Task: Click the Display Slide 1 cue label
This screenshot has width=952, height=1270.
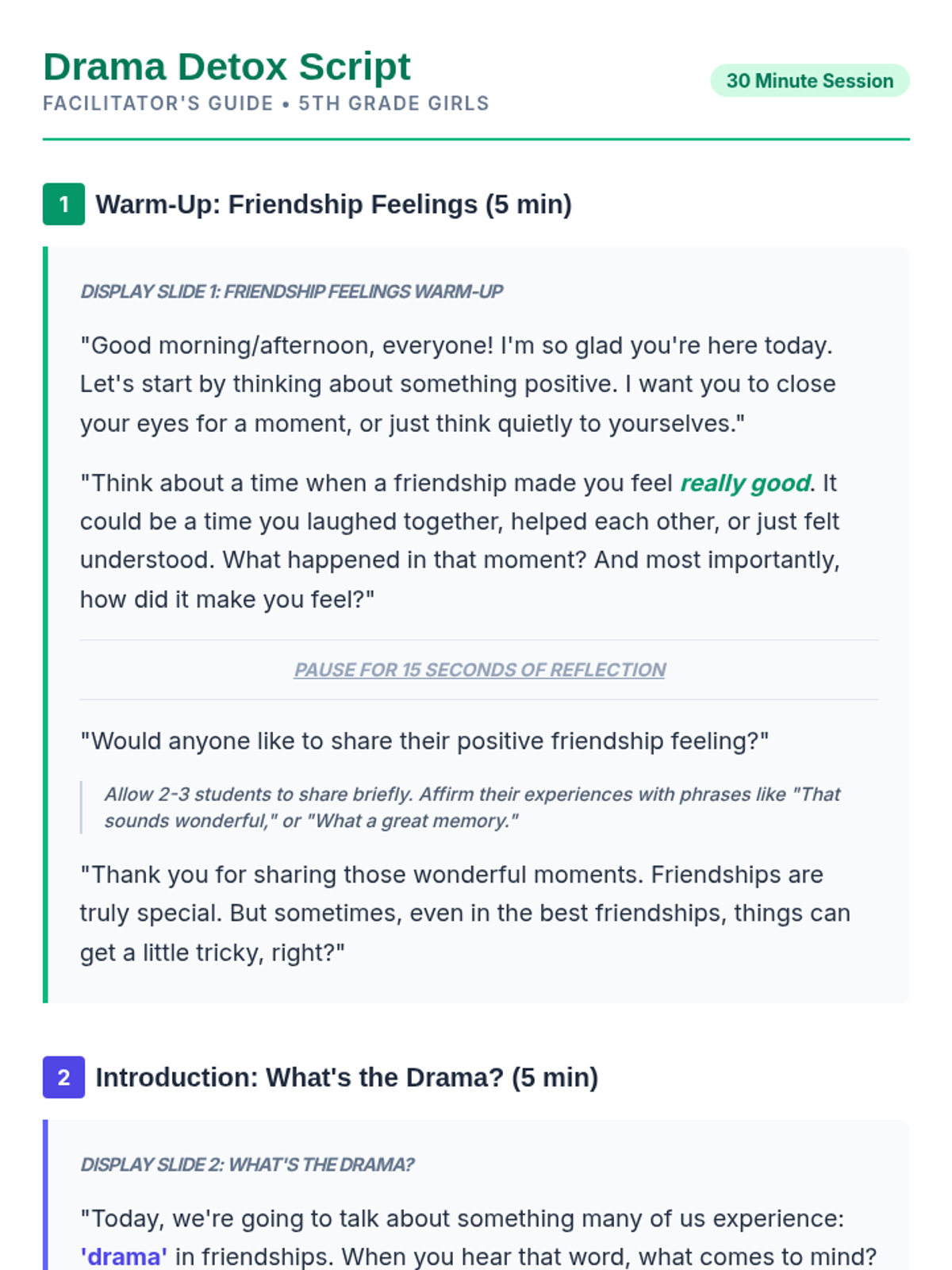Action: (291, 291)
